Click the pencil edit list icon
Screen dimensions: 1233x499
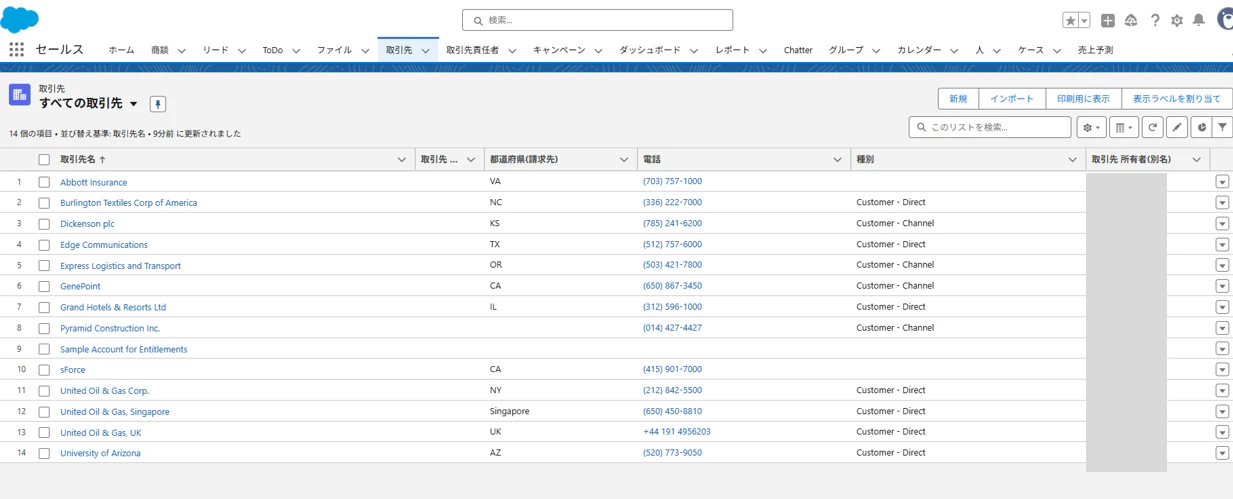1177,127
